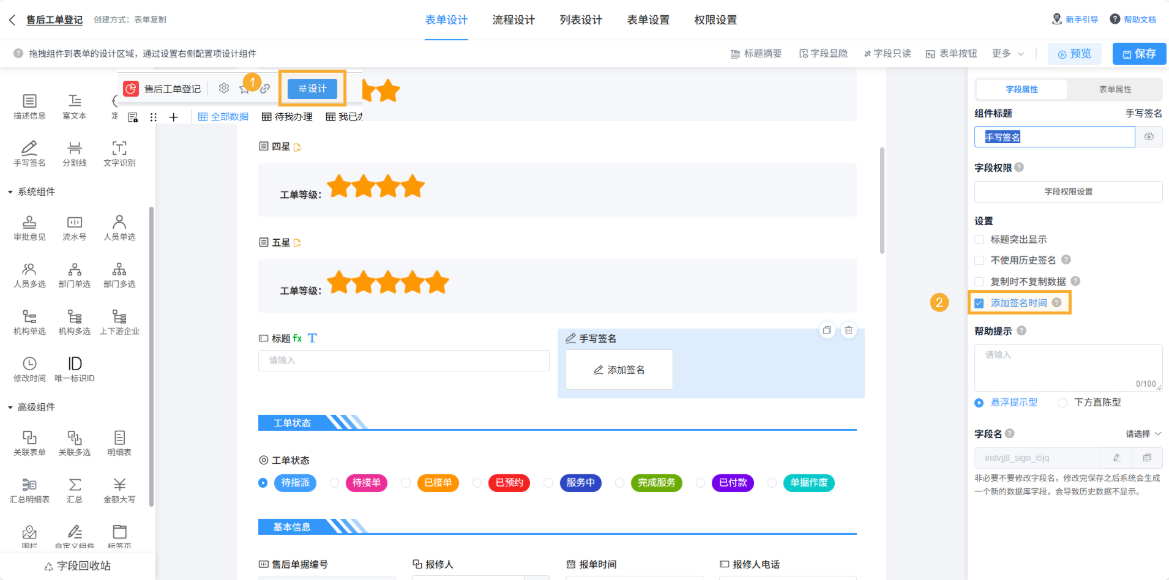Select 悬浮提示型 radio option
Image resolution: width=1169 pixels, height=580 pixels.
click(x=979, y=402)
